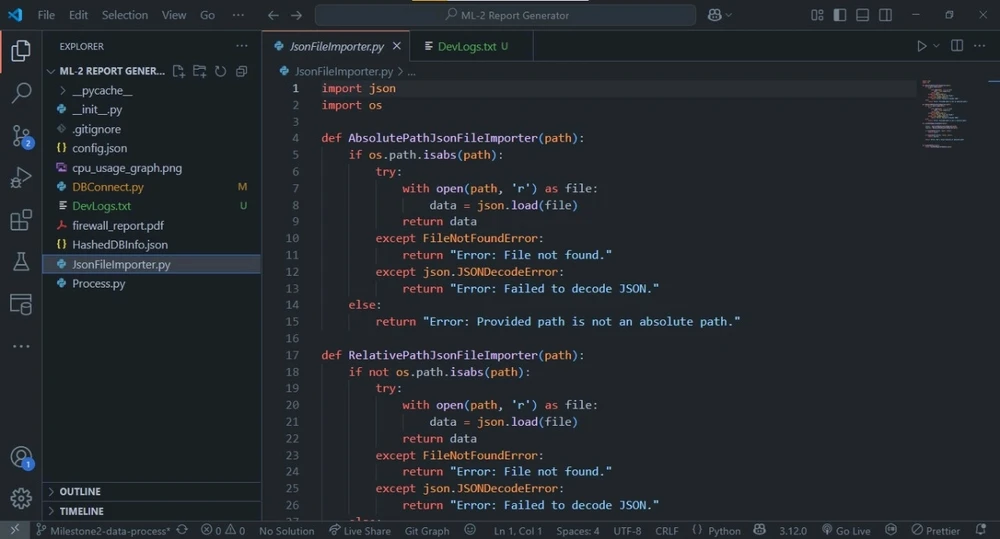
Task: Toggle the bottom panel visibility
Action: (x=862, y=15)
